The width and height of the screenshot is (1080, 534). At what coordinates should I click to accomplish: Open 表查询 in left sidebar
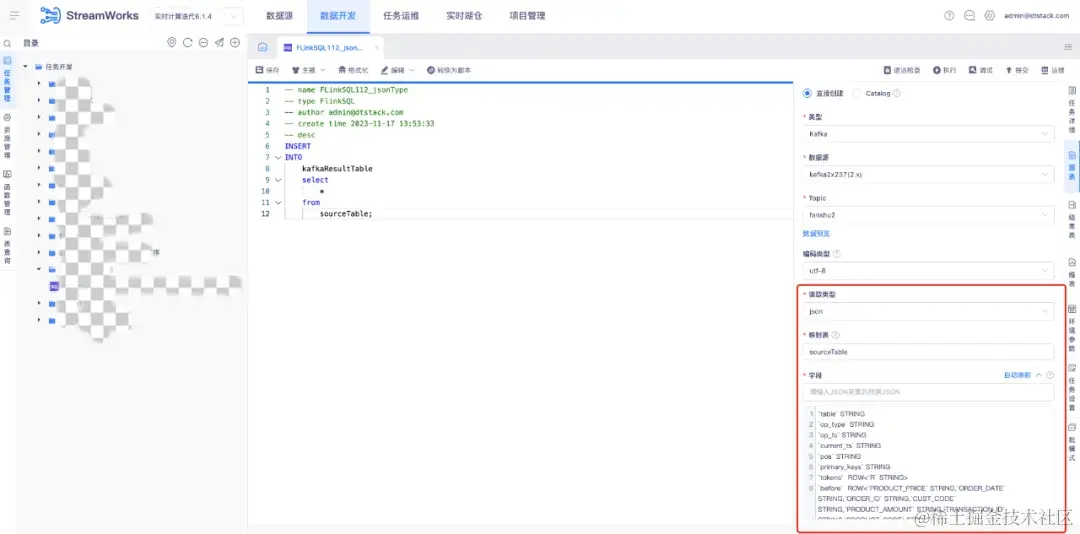(8, 246)
